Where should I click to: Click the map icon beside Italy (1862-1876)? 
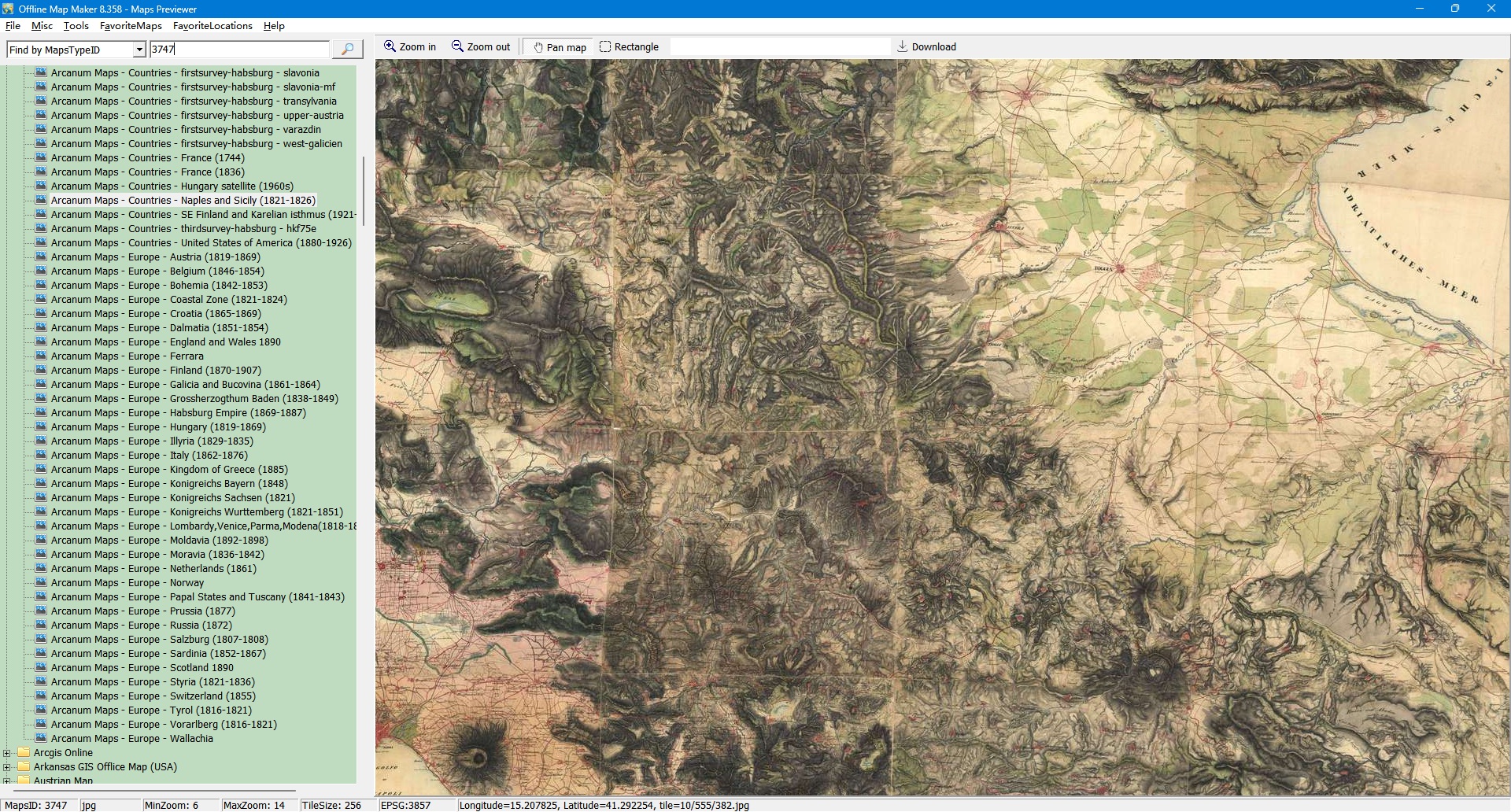41,455
